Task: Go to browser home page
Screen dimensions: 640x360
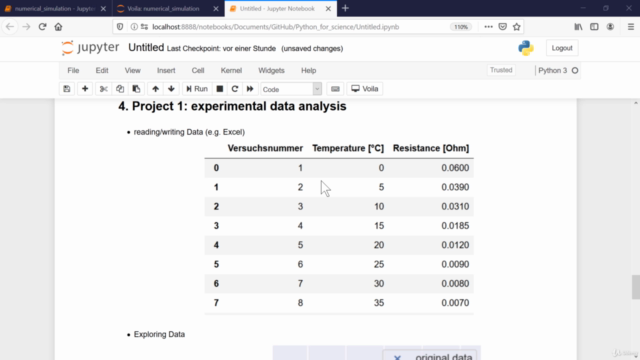Action: pyautogui.click(x=58, y=27)
